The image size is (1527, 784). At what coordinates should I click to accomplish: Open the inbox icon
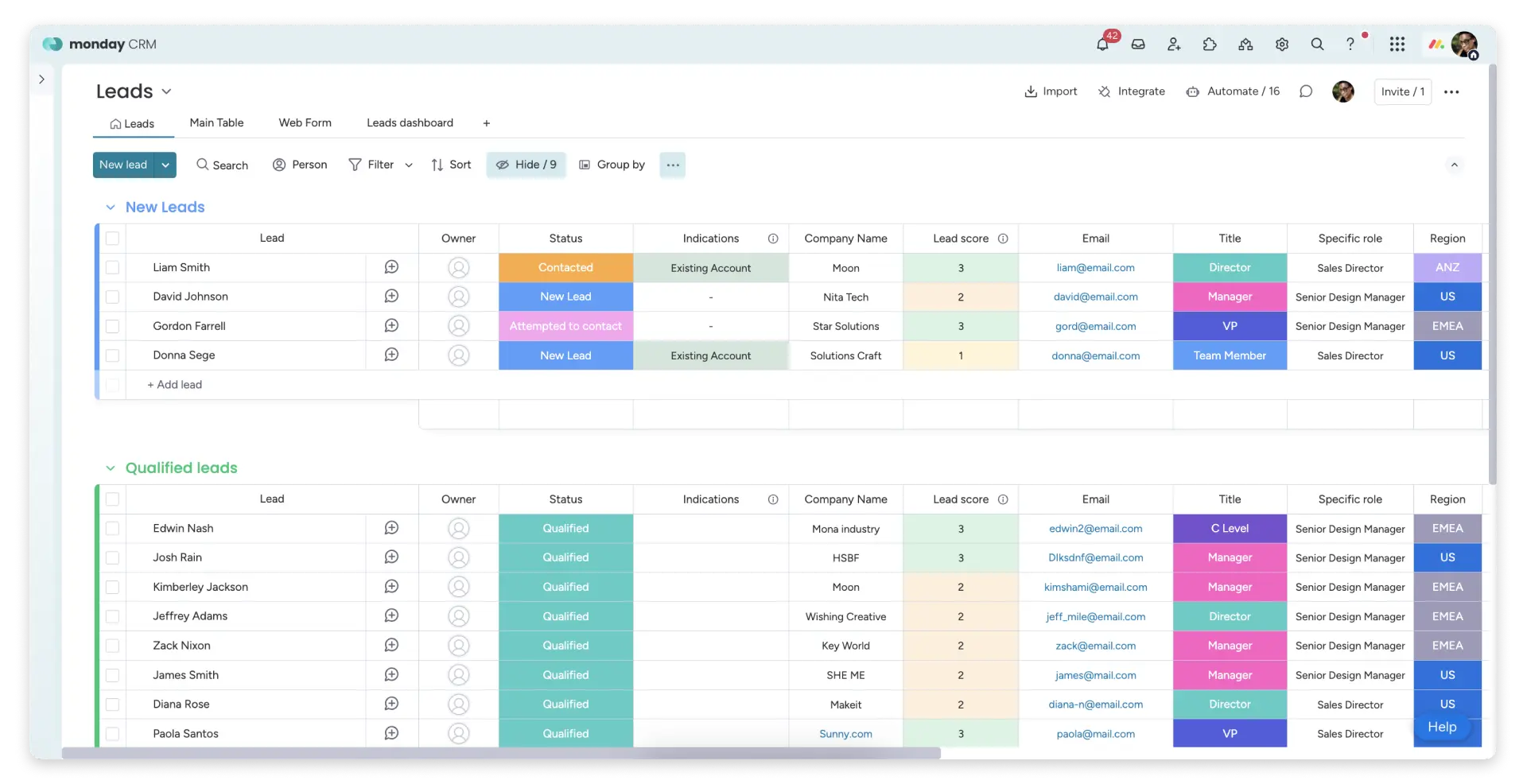click(1139, 45)
